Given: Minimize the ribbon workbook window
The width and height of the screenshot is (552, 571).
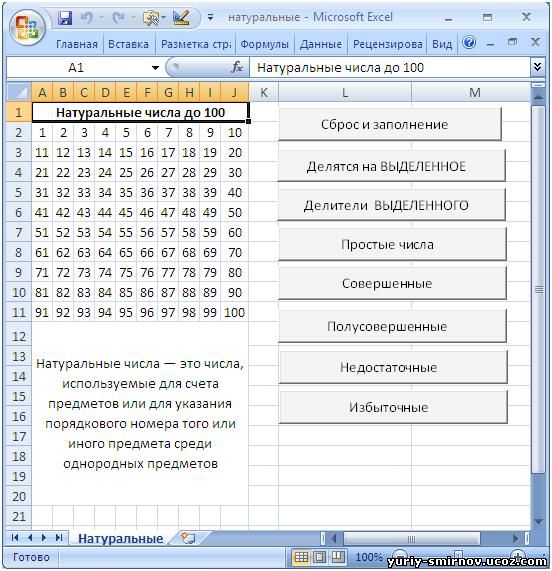Looking at the screenshot, I should coord(490,44).
